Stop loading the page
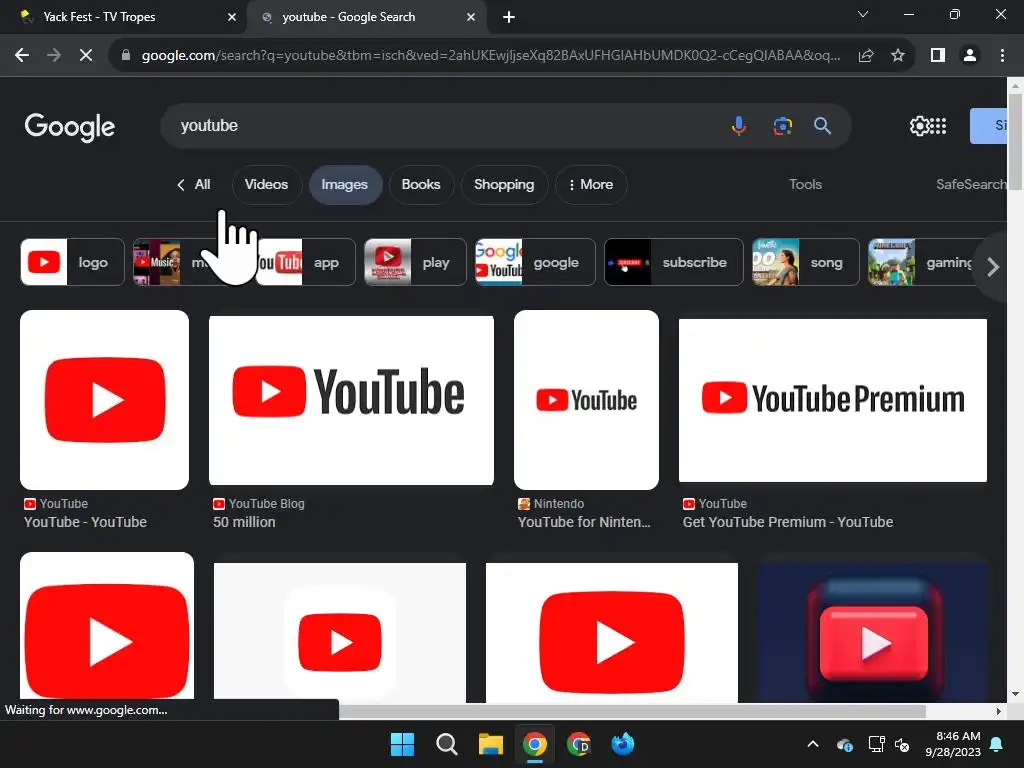Screen dimensions: 1024x768 86,56
